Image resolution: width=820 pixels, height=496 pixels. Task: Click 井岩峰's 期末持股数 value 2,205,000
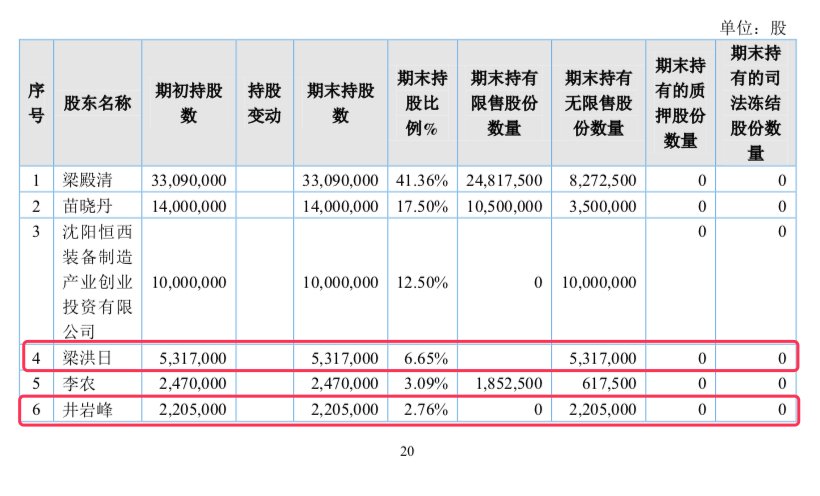click(345, 409)
